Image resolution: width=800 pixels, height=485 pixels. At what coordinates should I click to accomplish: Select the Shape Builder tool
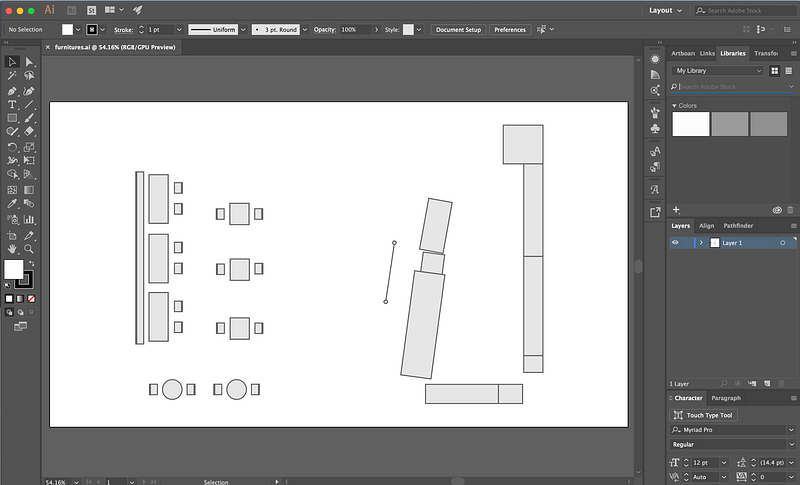point(12,174)
